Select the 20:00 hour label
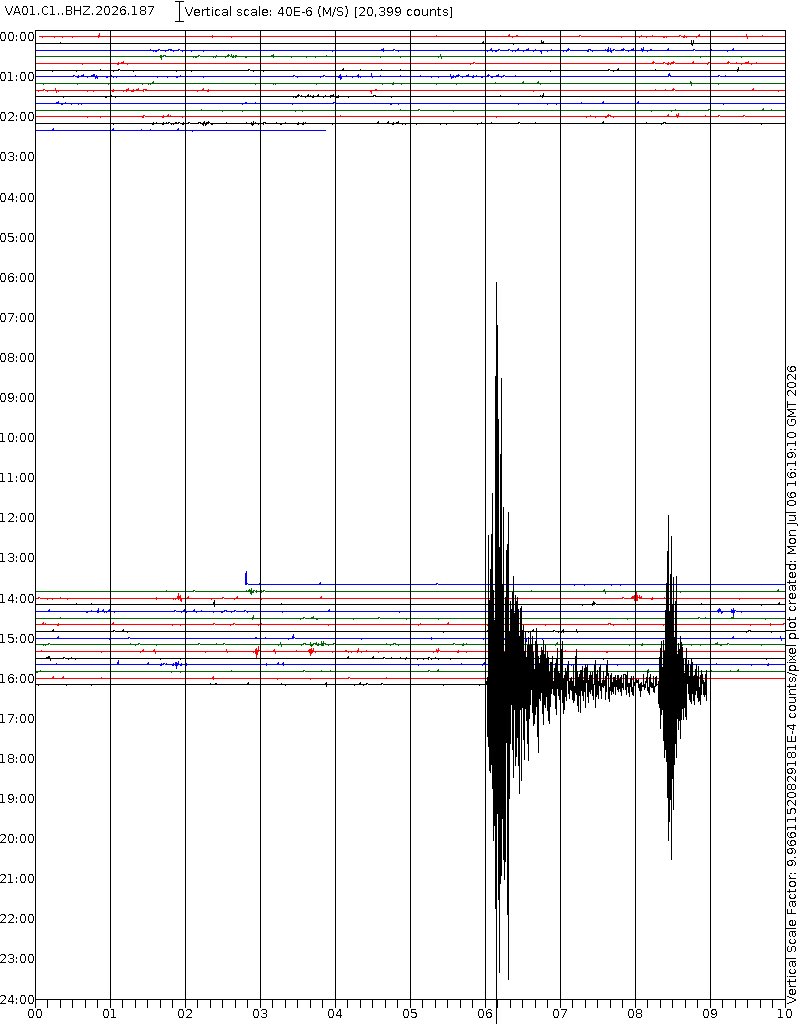 click(18, 839)
